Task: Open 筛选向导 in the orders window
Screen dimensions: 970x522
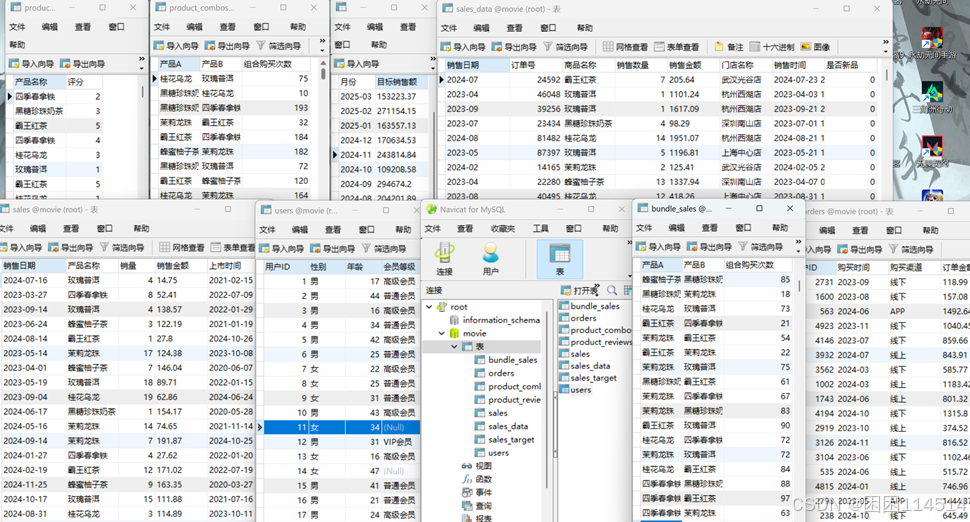Action: [911, 249]
